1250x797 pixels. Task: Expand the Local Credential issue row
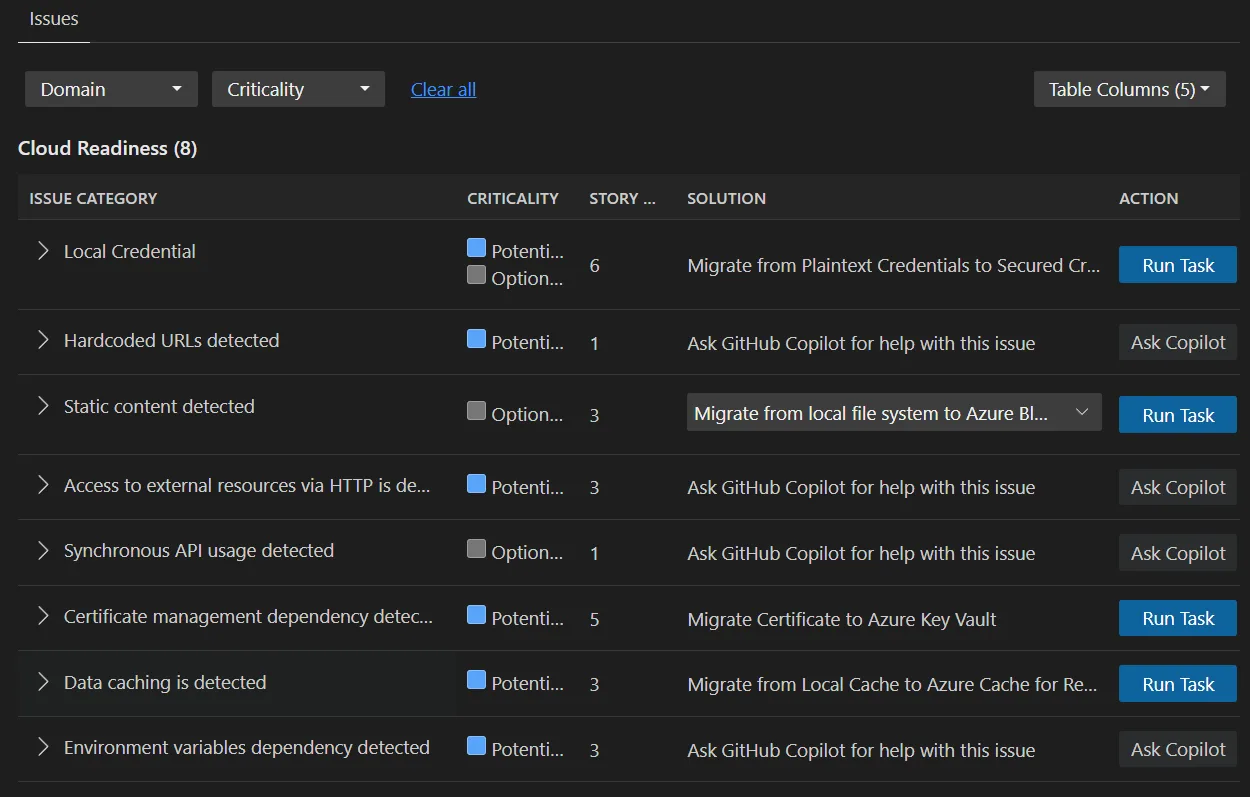point(42,252)
